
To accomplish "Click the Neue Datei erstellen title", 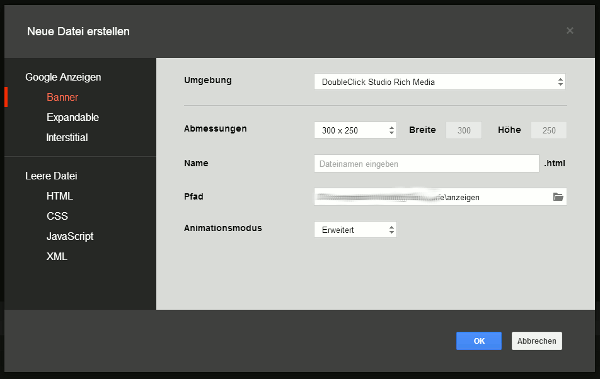I will [x=78, y=31].
